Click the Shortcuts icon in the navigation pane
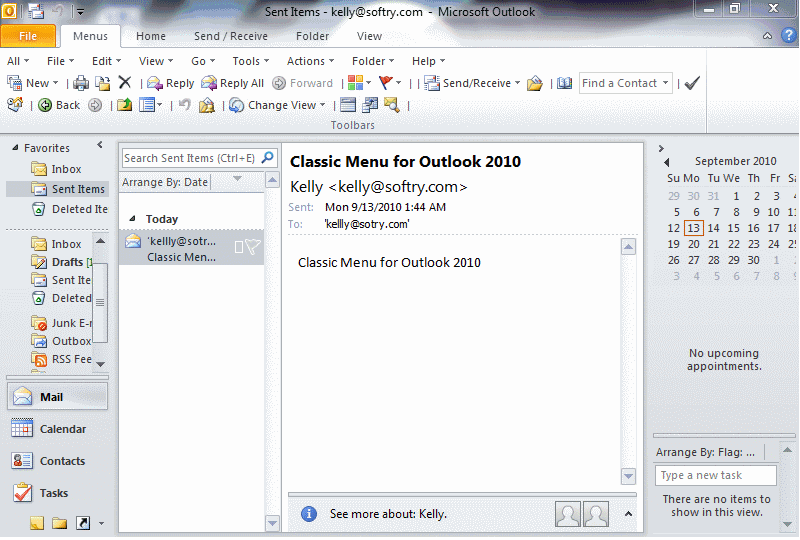The height and width of the screenshot is (540, 800). click(x=83, y=523)
